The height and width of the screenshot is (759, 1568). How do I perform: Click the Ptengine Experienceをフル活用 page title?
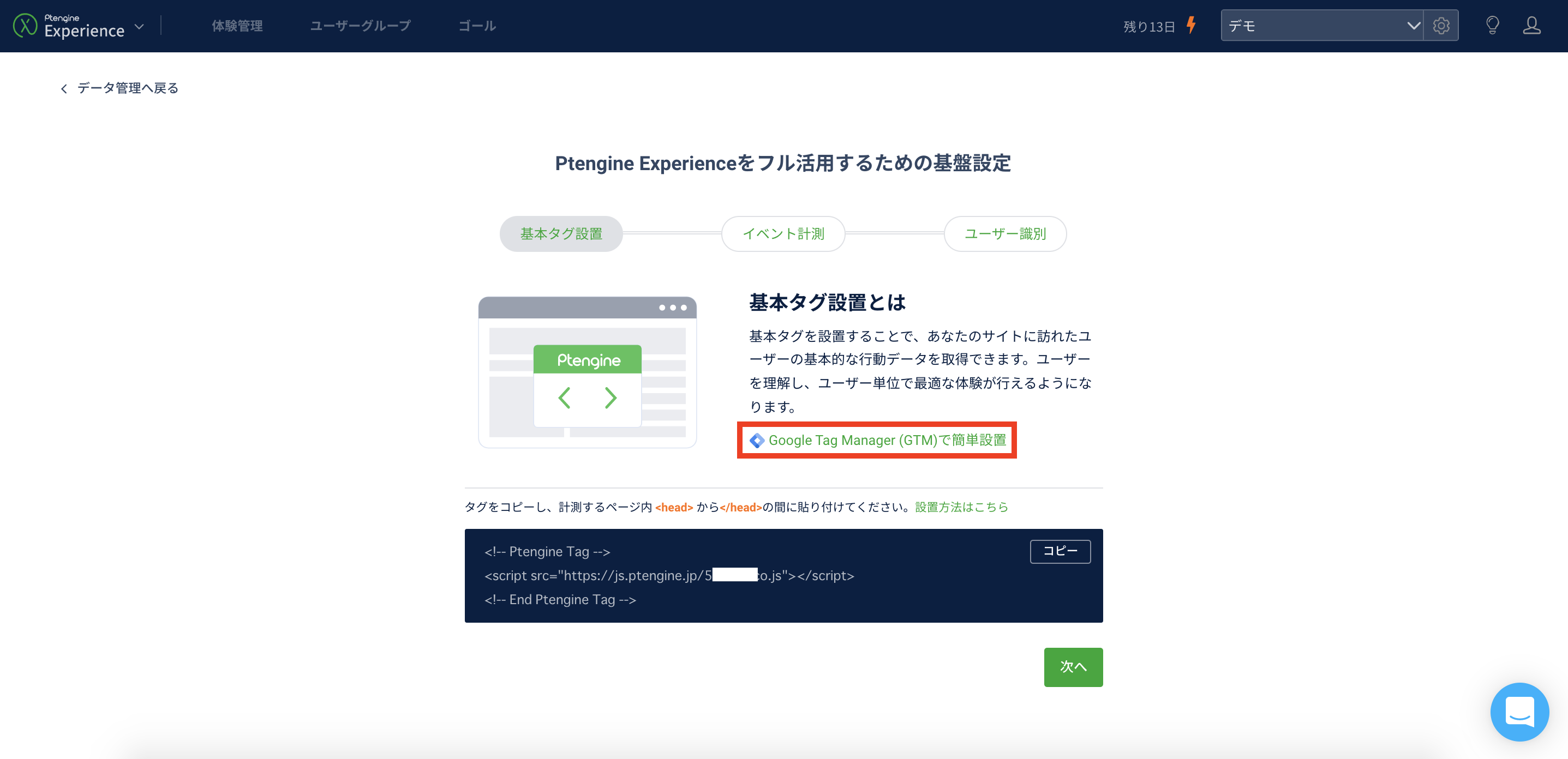tap(783, 163)
